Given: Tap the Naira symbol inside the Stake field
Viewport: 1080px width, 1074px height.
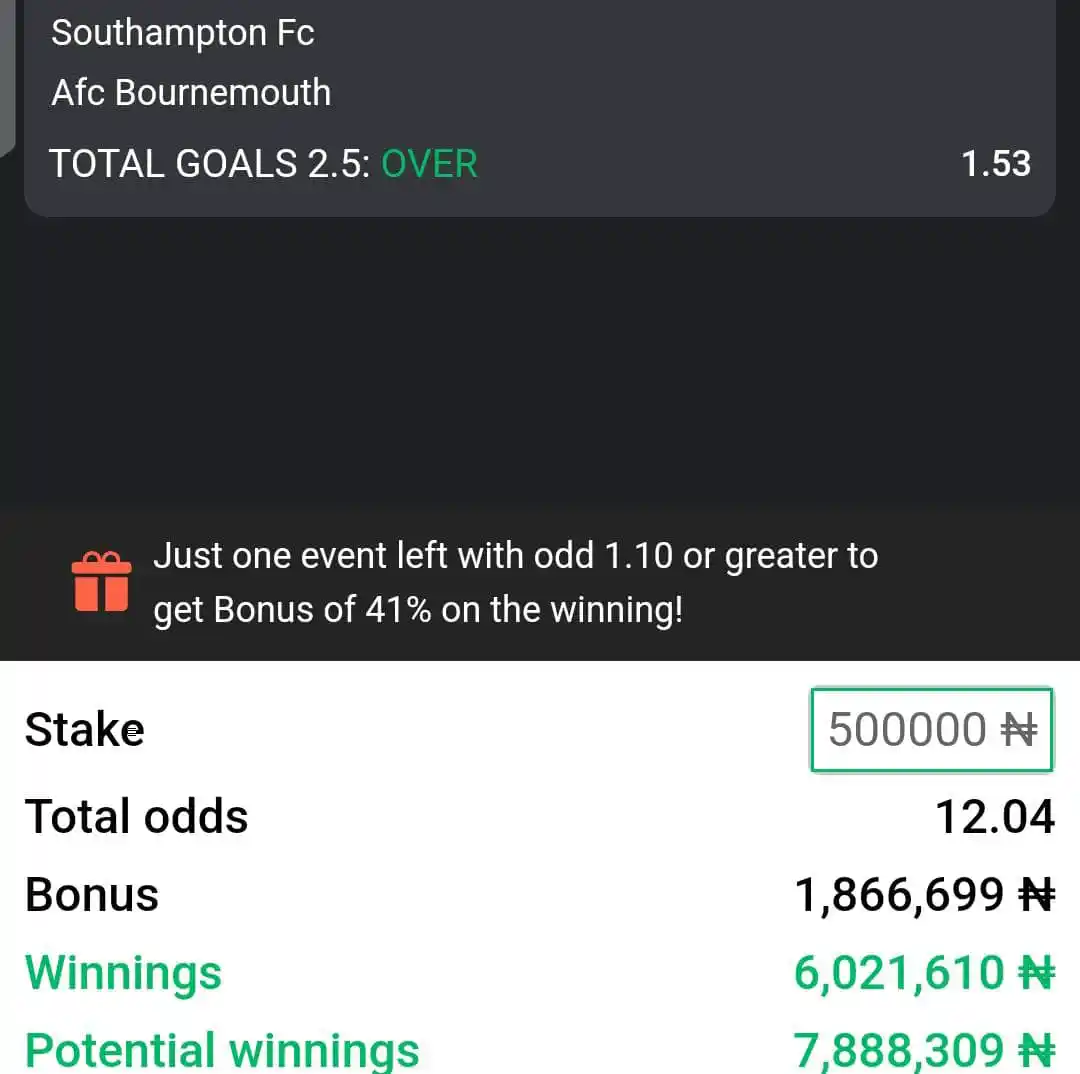Looking at the screenshot, I should click(1019, 730).
